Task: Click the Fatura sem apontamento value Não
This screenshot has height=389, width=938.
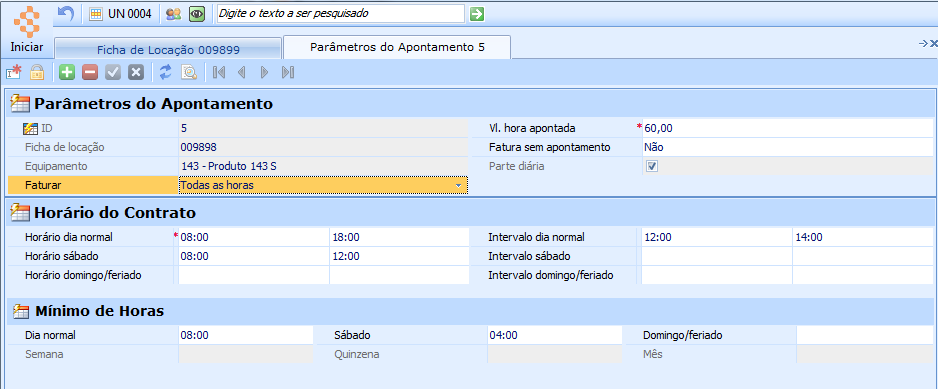Action: (x=788, y=147)
